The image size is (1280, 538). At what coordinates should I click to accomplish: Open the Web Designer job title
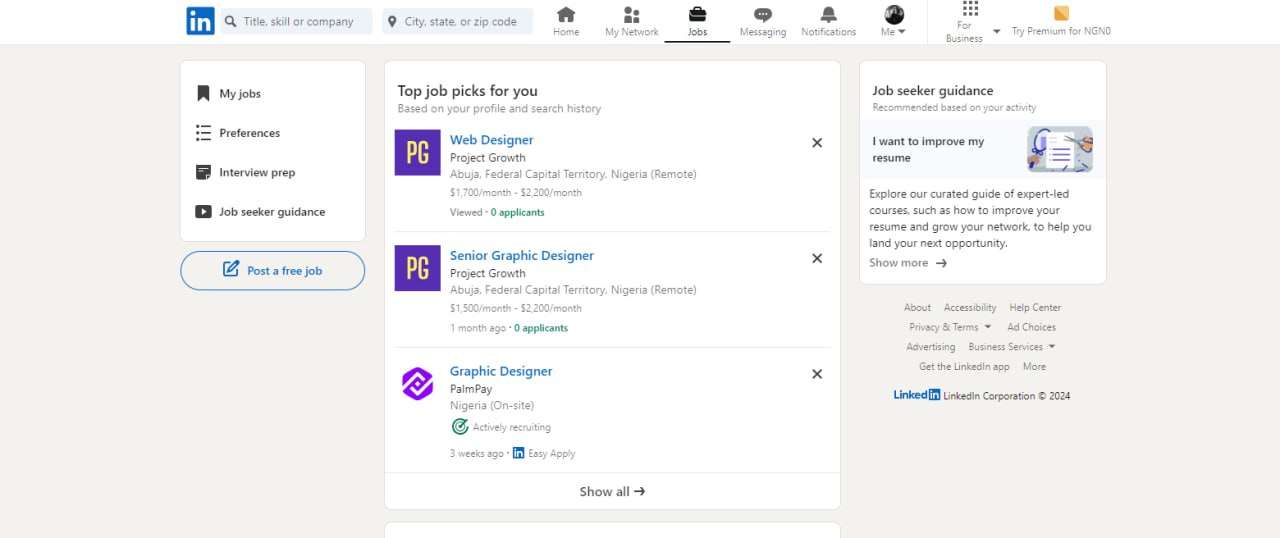[491, 140]
